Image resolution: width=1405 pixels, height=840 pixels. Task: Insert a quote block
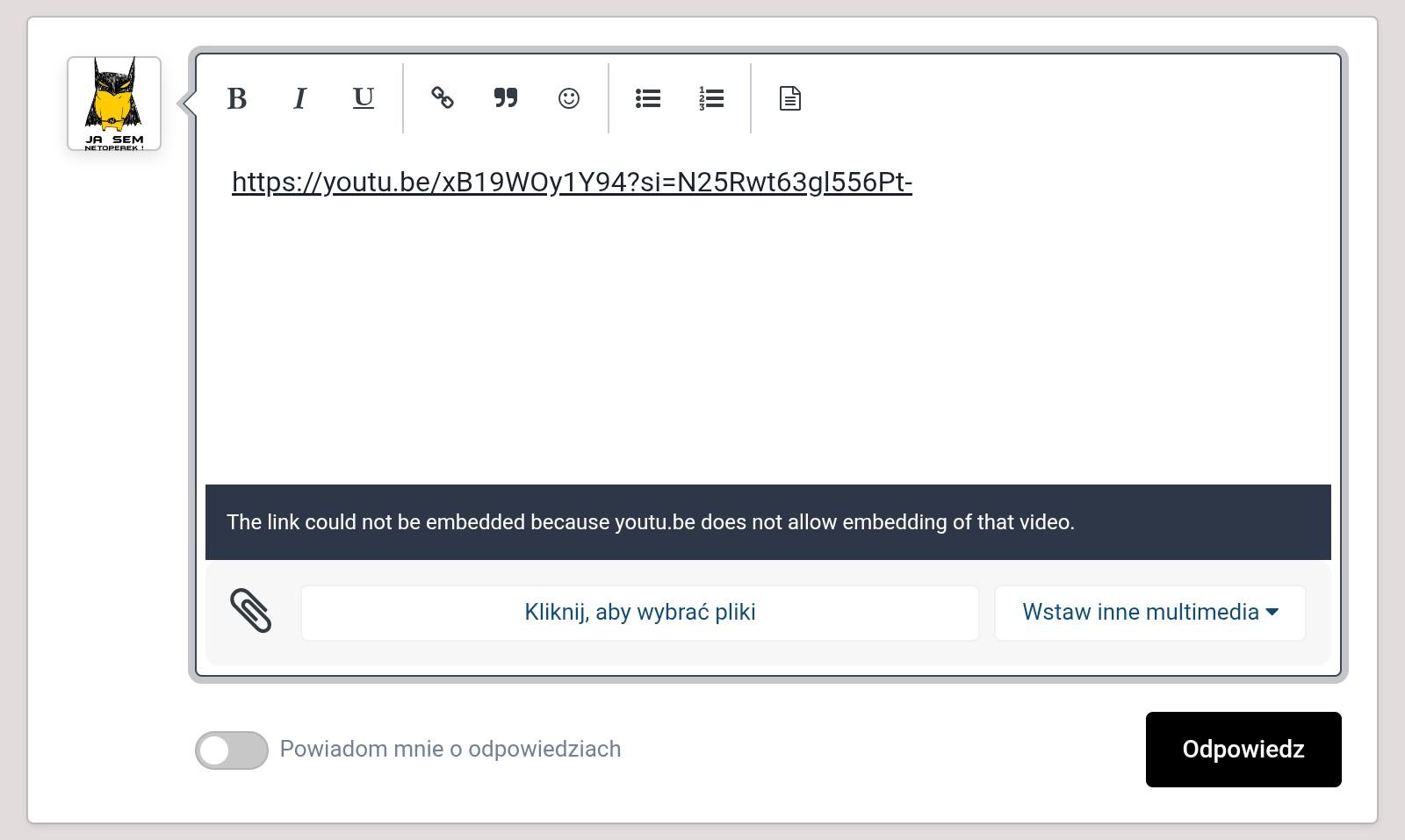(x=505, y=98)
